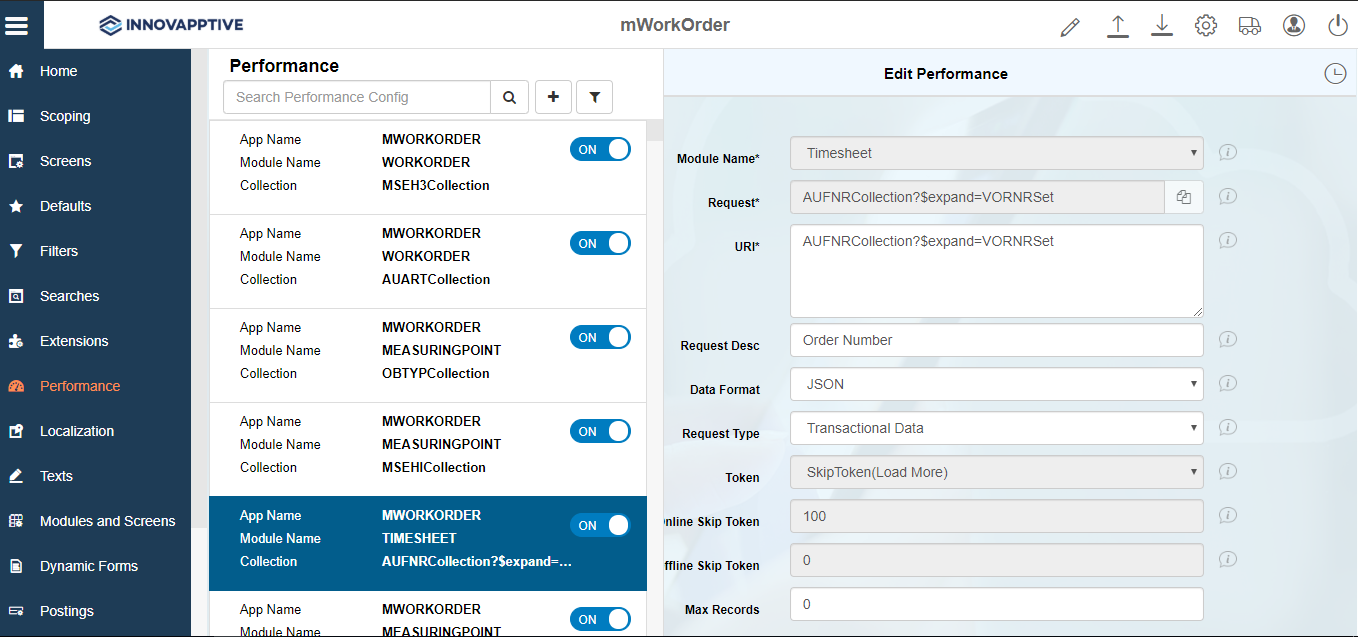Open the Request Type dropdown

(x=996, y=428)
